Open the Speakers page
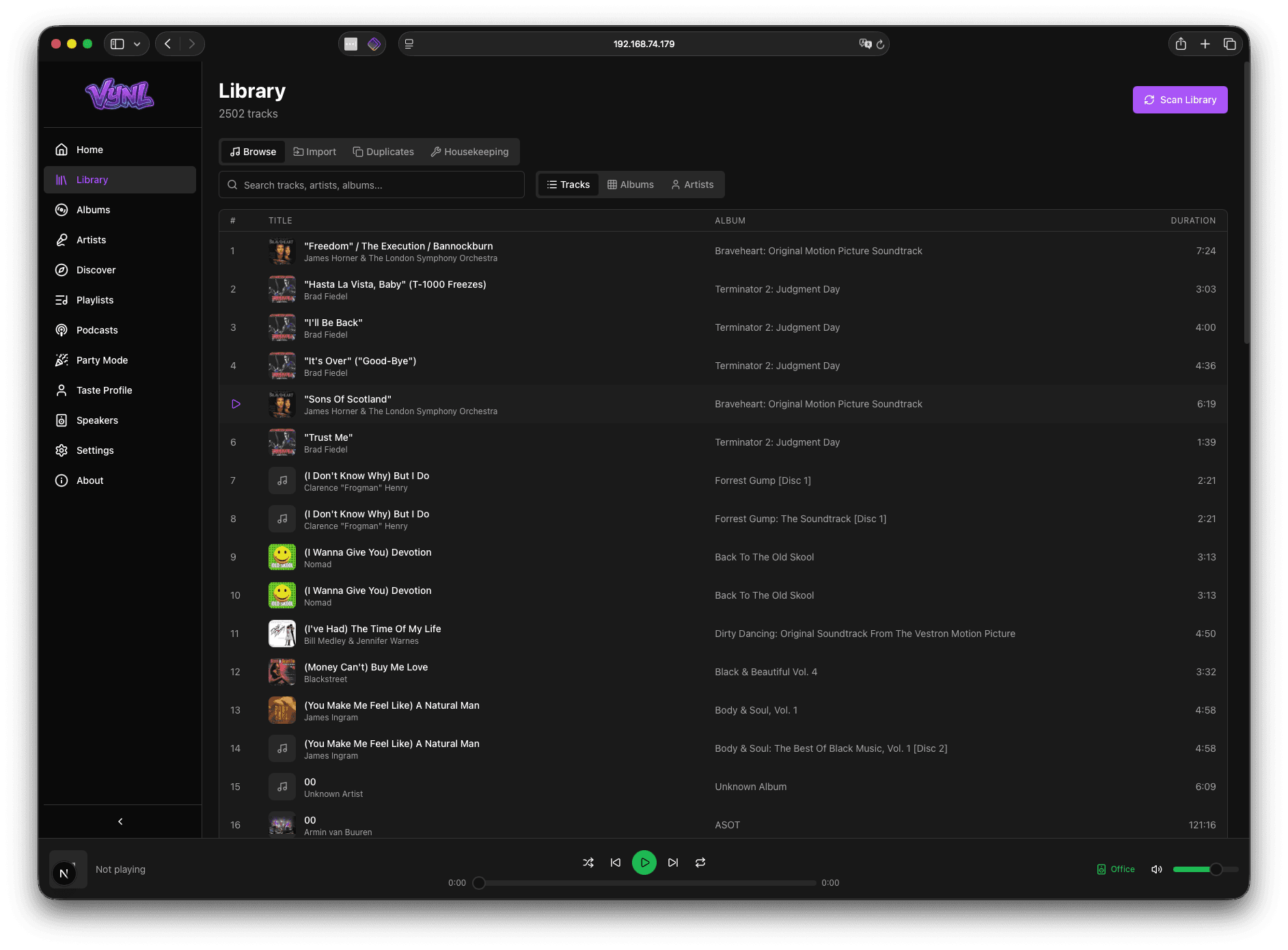This screenshot has width=1288, height=950. 120,420
